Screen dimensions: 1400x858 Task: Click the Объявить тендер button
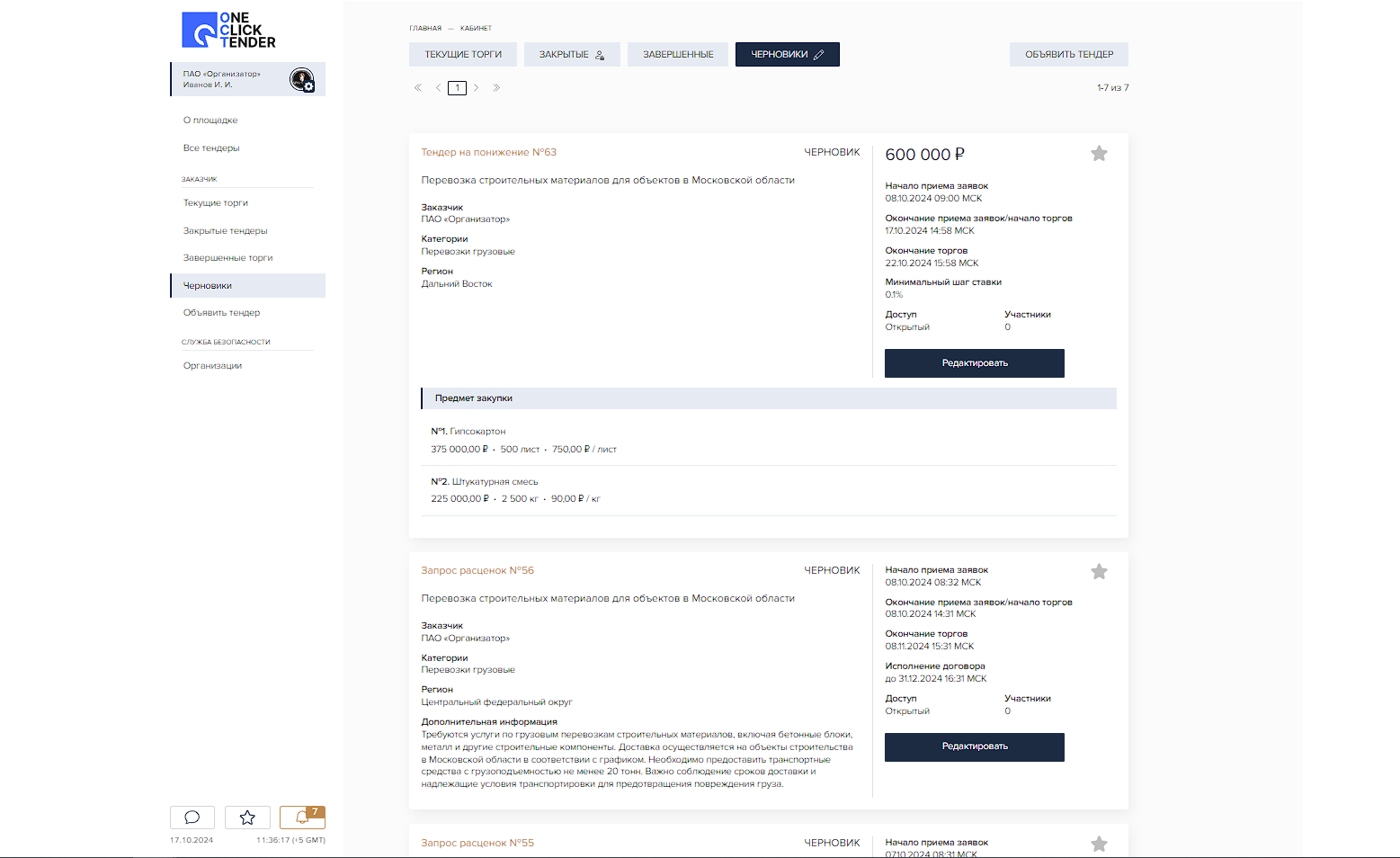(x=1068, y=55)
